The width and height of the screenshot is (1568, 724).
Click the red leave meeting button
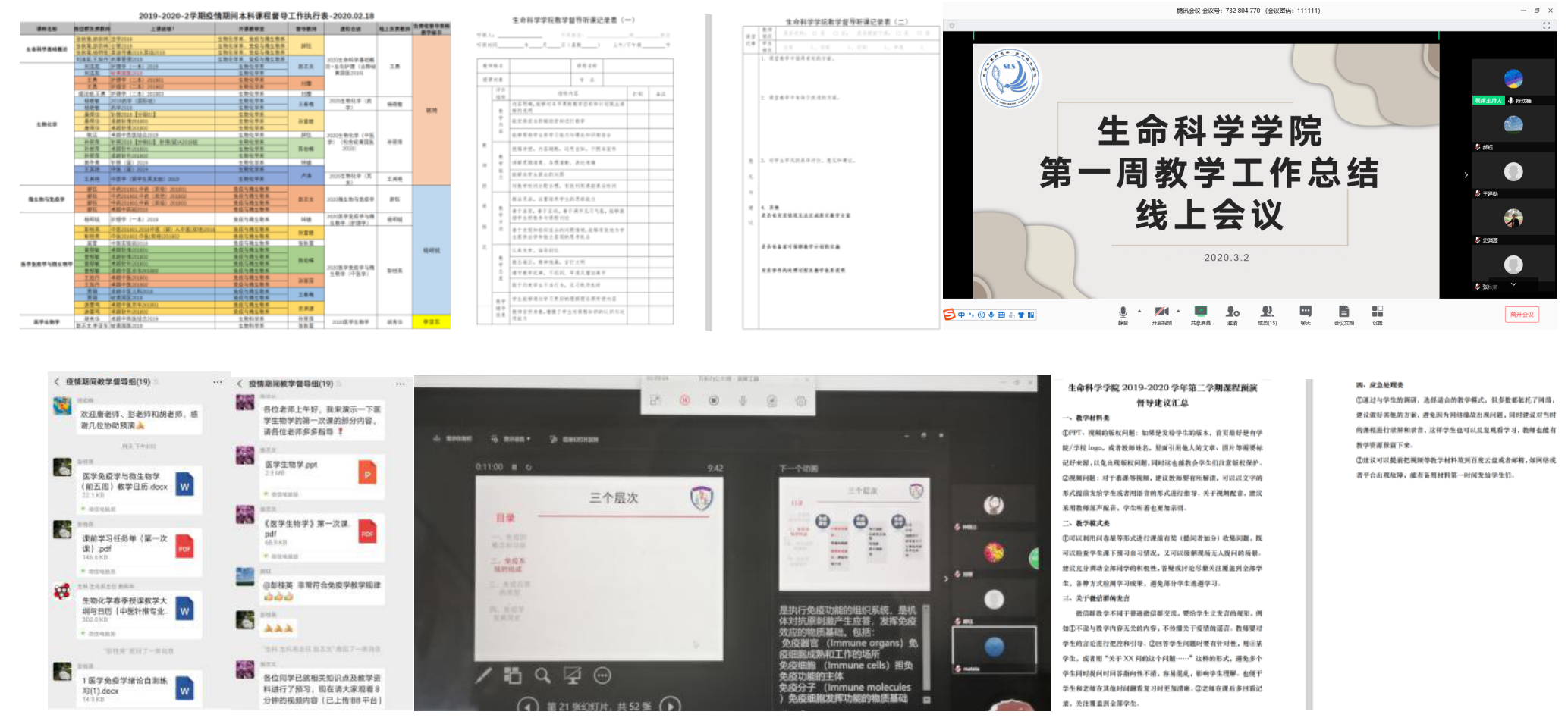[1521, 315]
